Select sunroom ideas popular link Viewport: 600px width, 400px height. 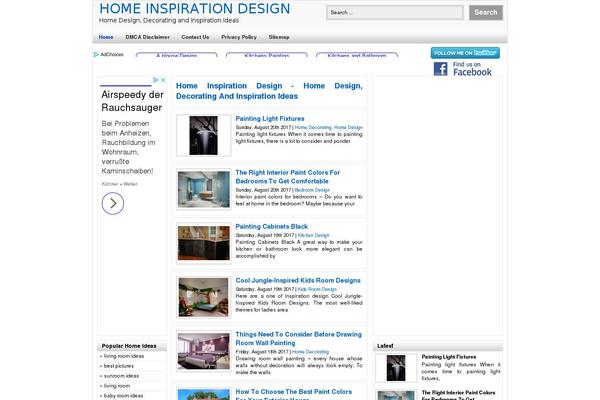121,376
